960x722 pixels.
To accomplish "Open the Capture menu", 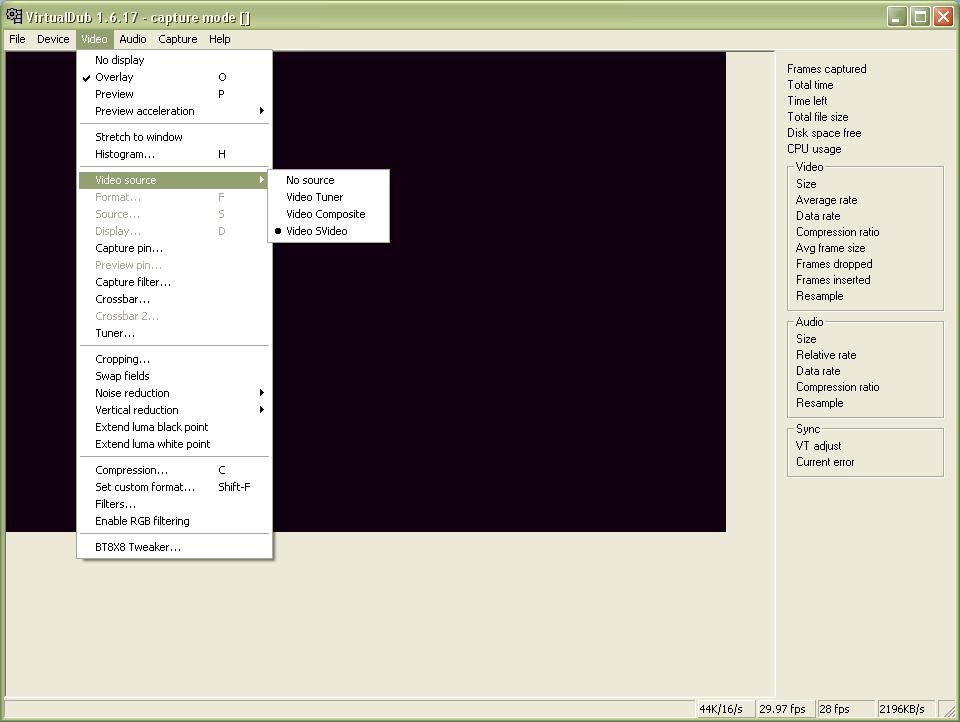I will coord(178,39).
